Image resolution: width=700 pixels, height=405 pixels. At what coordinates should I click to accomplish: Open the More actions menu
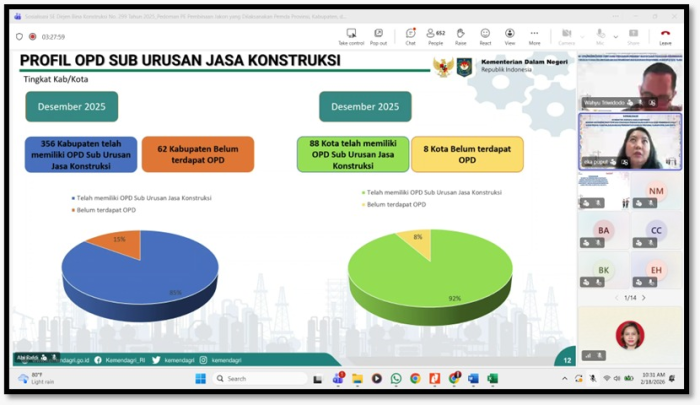click(x=534, y=36)
